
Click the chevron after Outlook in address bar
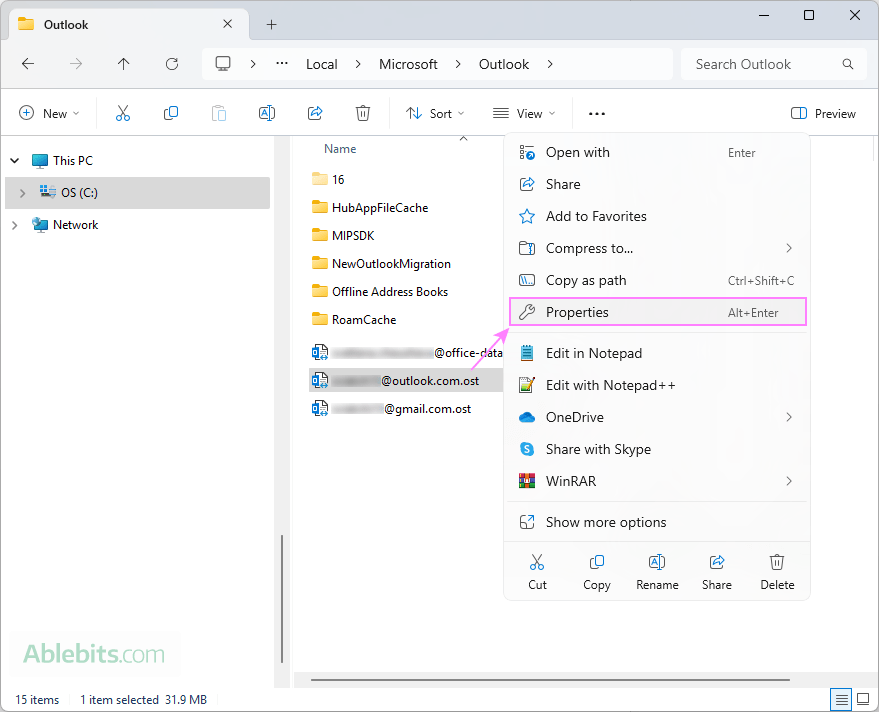coord(550,64)
